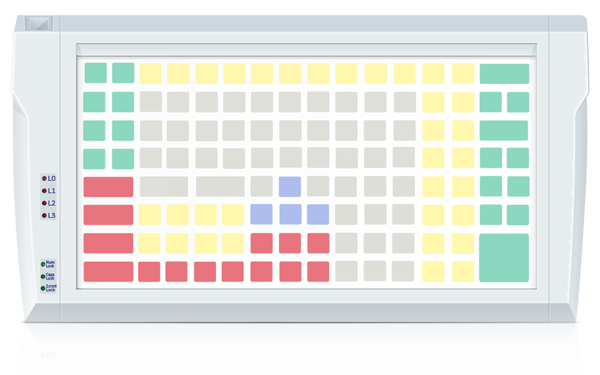Click the topmost wide red key

click(x=108, y=187)
